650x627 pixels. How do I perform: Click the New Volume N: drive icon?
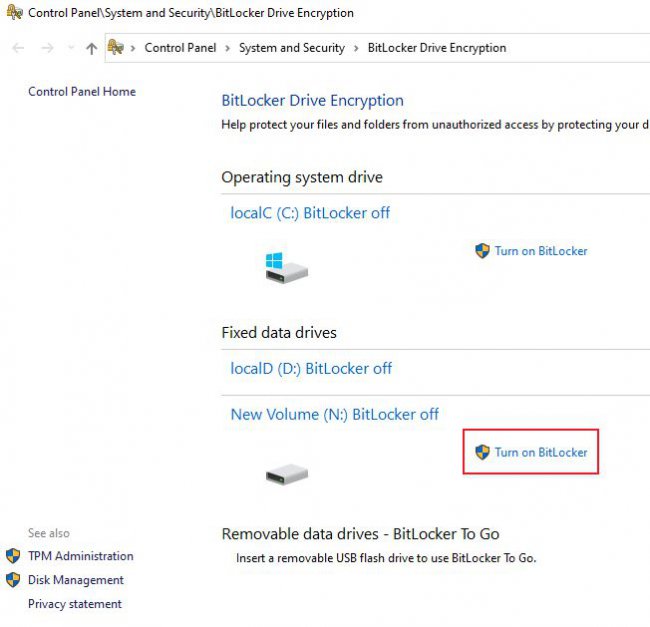pos(287,474)
